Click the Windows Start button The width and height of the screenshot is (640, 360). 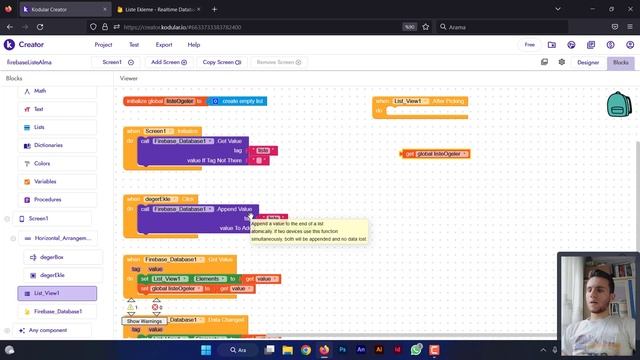[x=206, y=350]
